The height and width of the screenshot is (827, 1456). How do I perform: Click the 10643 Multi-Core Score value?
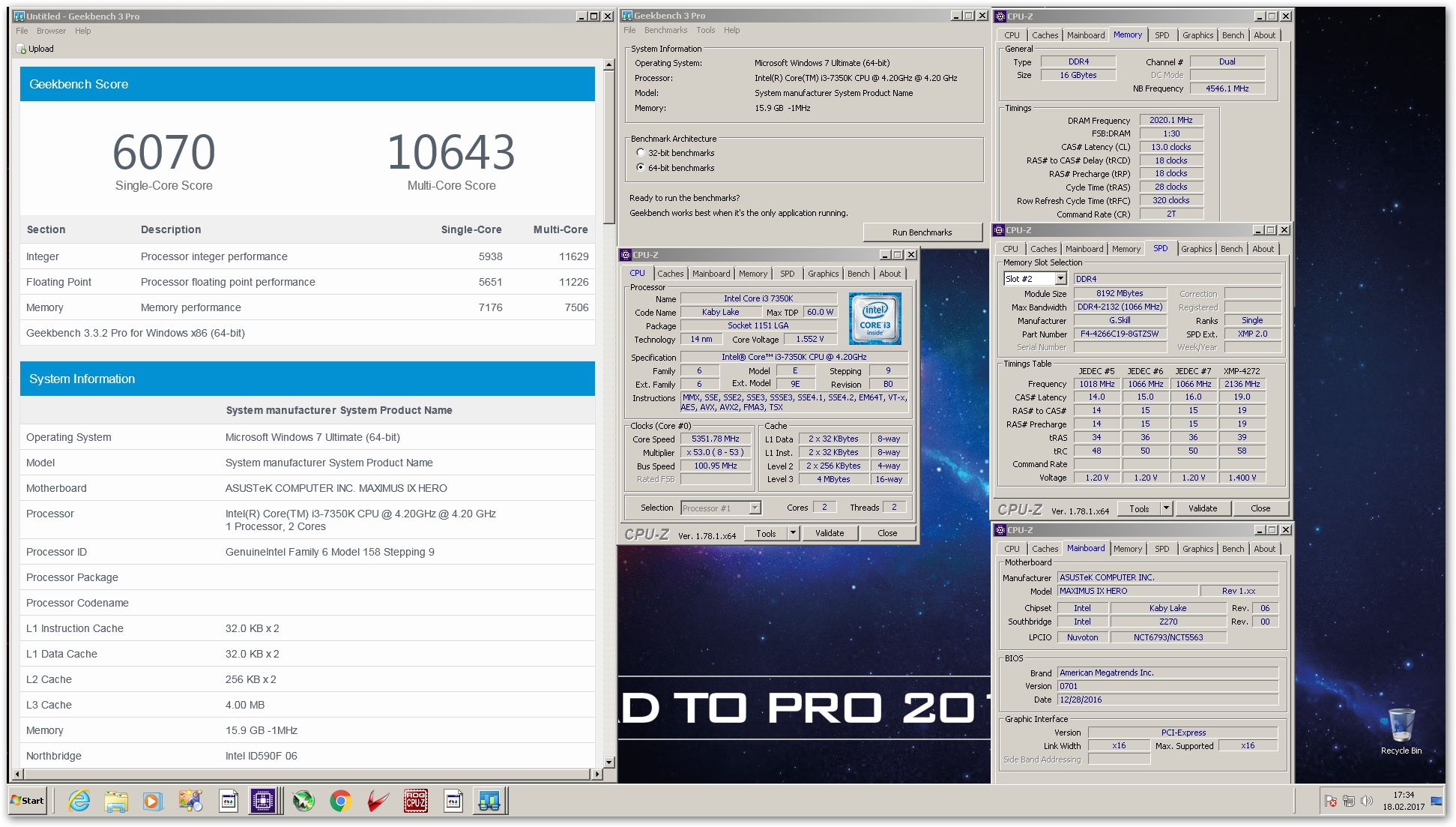click(x=451, y=152)
